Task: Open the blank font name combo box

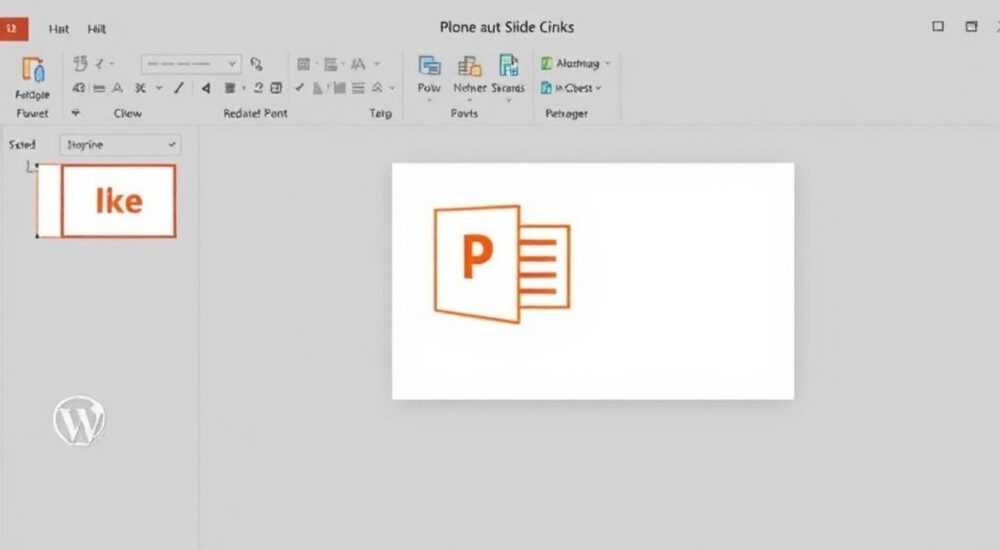Action: click(191, 64)
